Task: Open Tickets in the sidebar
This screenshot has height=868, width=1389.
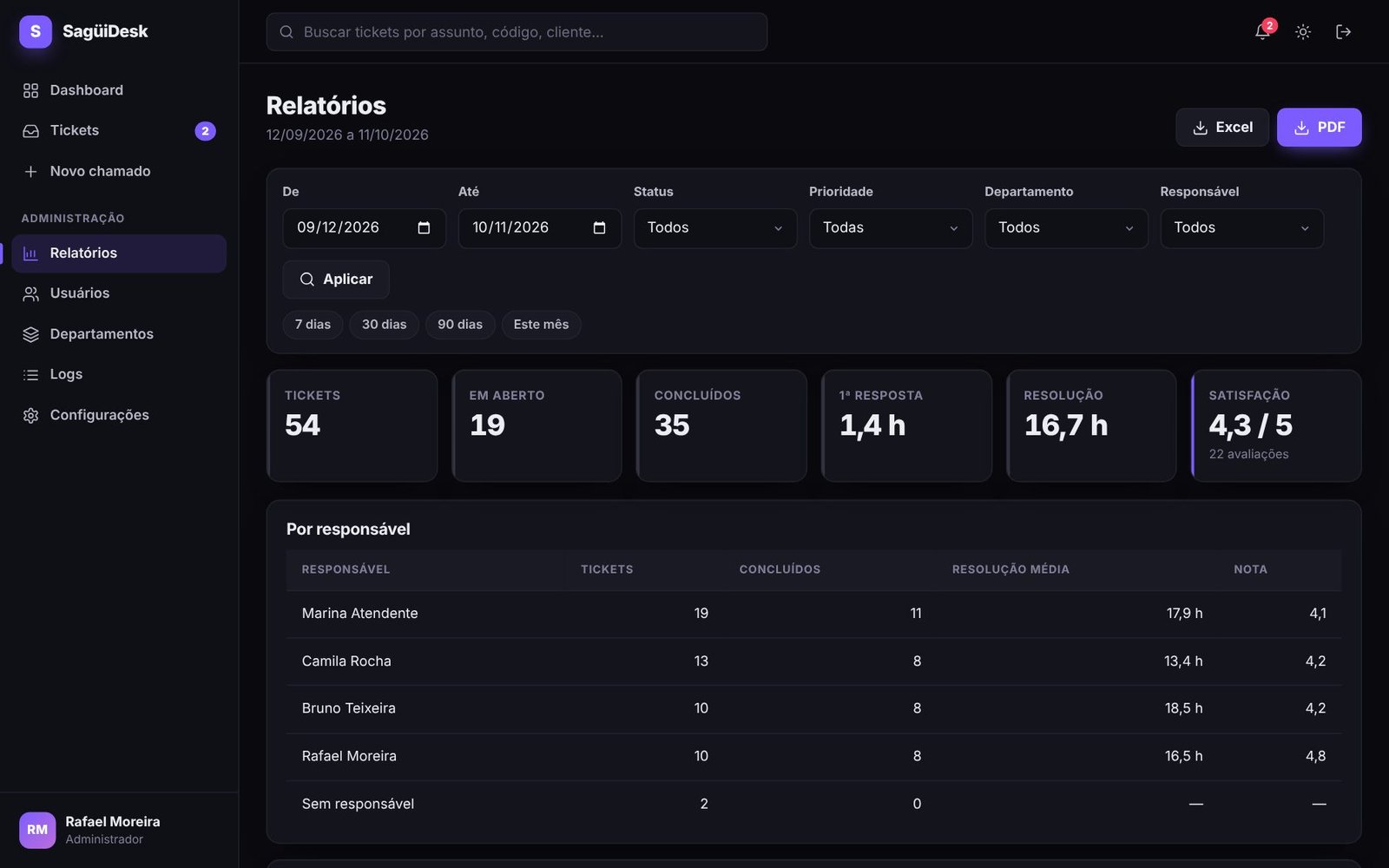Action: tap(119, 131)
